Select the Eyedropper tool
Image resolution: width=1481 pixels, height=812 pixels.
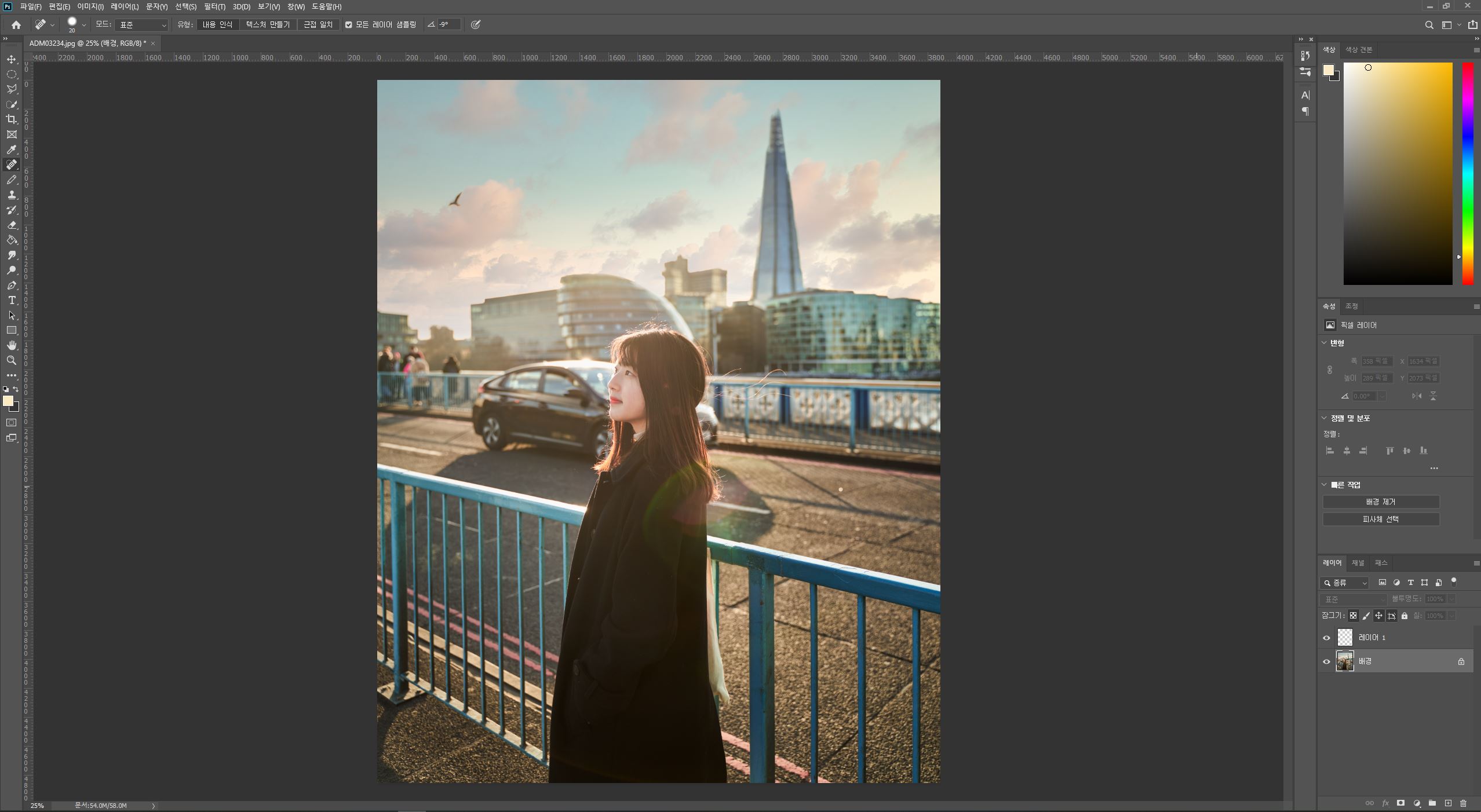click(x=12, y=149)
